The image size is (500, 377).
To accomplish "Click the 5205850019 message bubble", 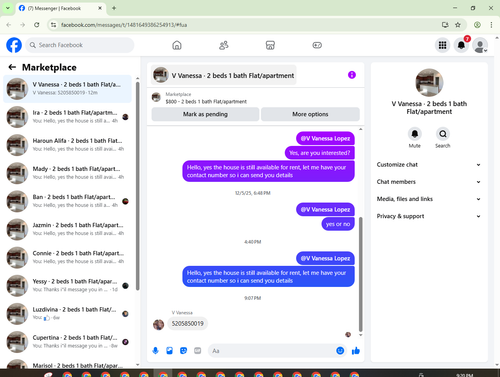I will pyautogui.click(x=187, y=323).
